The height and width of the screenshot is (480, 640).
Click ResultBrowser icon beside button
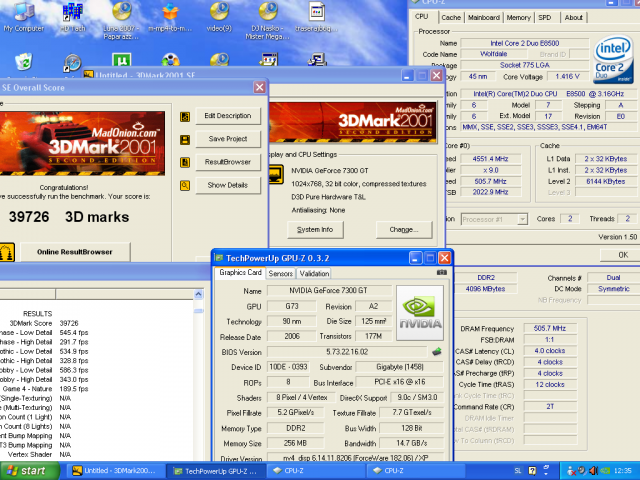(x=185, y=163)
